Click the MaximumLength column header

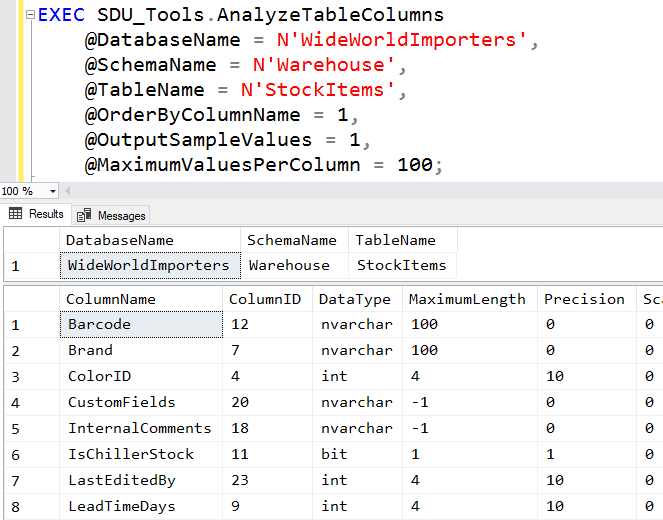tap(470, 299)
